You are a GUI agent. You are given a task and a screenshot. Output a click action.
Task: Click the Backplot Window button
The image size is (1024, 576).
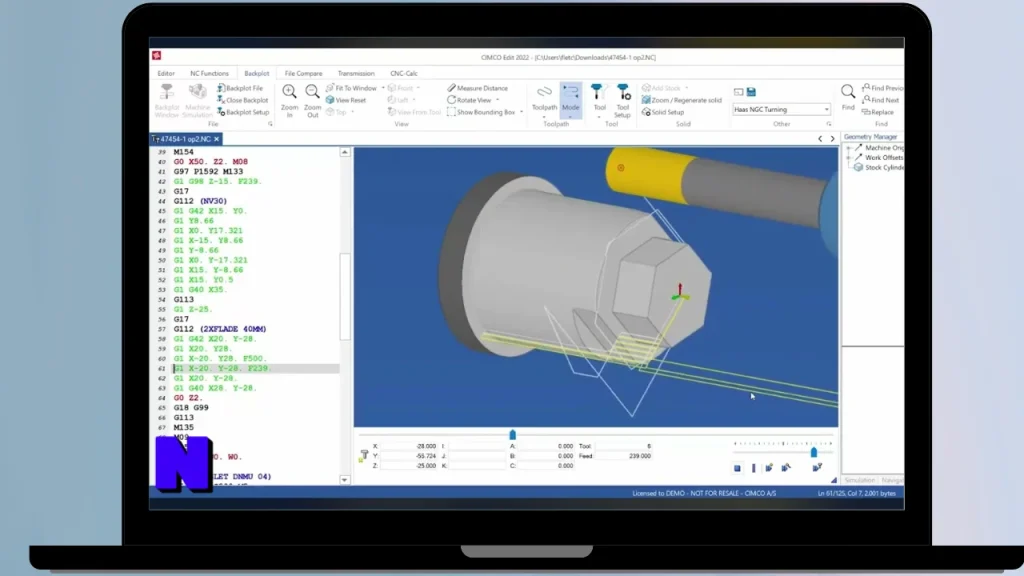tap(167, 101)
